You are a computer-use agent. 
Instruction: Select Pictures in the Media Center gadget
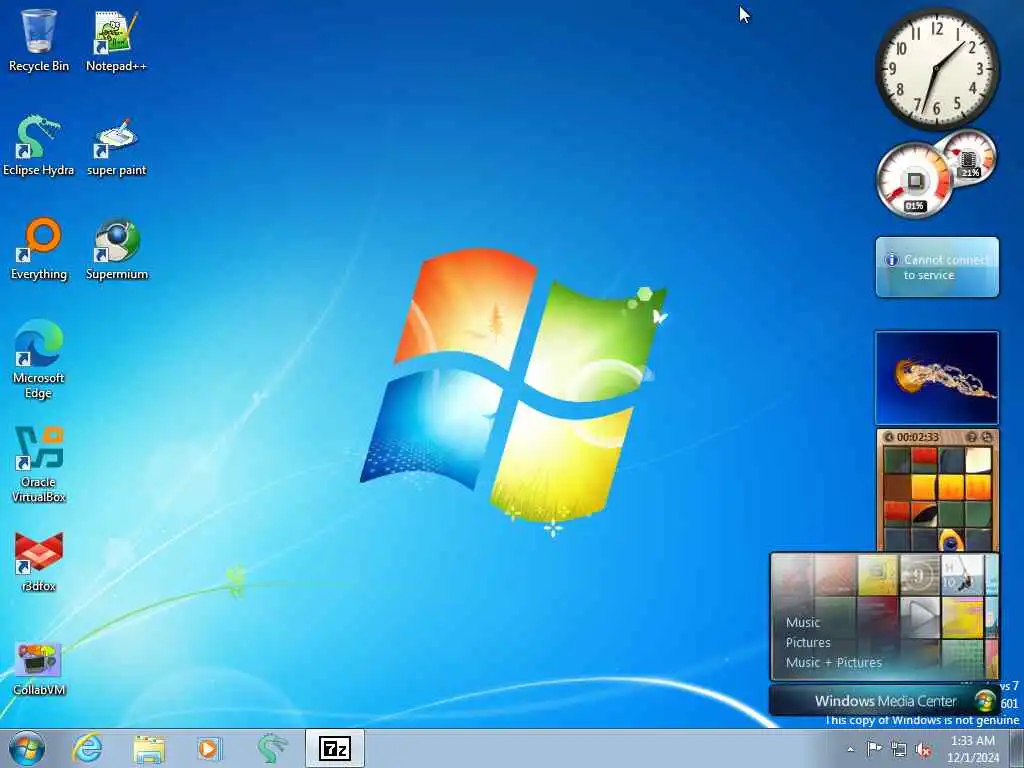click(x=808, y=643)
